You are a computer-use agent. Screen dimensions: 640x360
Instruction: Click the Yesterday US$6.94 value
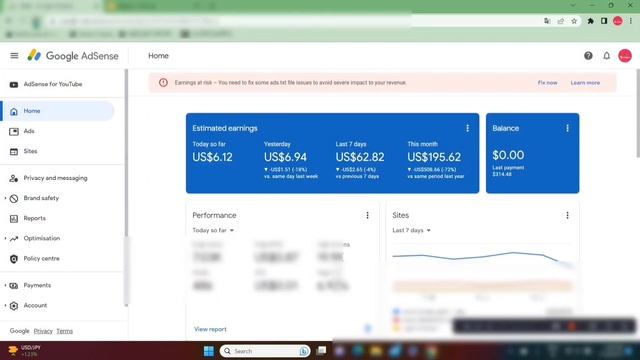coord(285,157)
